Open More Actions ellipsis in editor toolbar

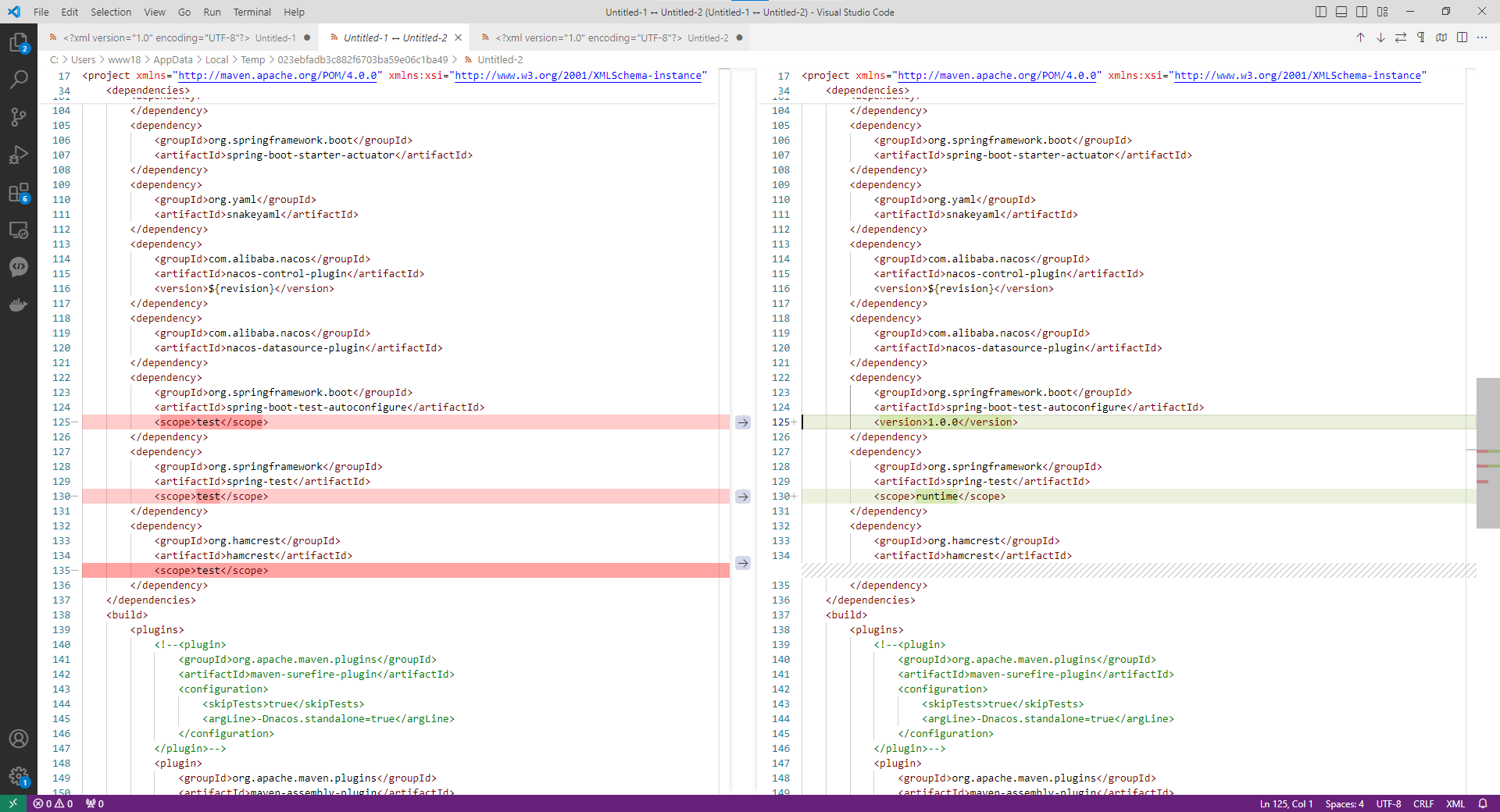[x=1482, y=37]
